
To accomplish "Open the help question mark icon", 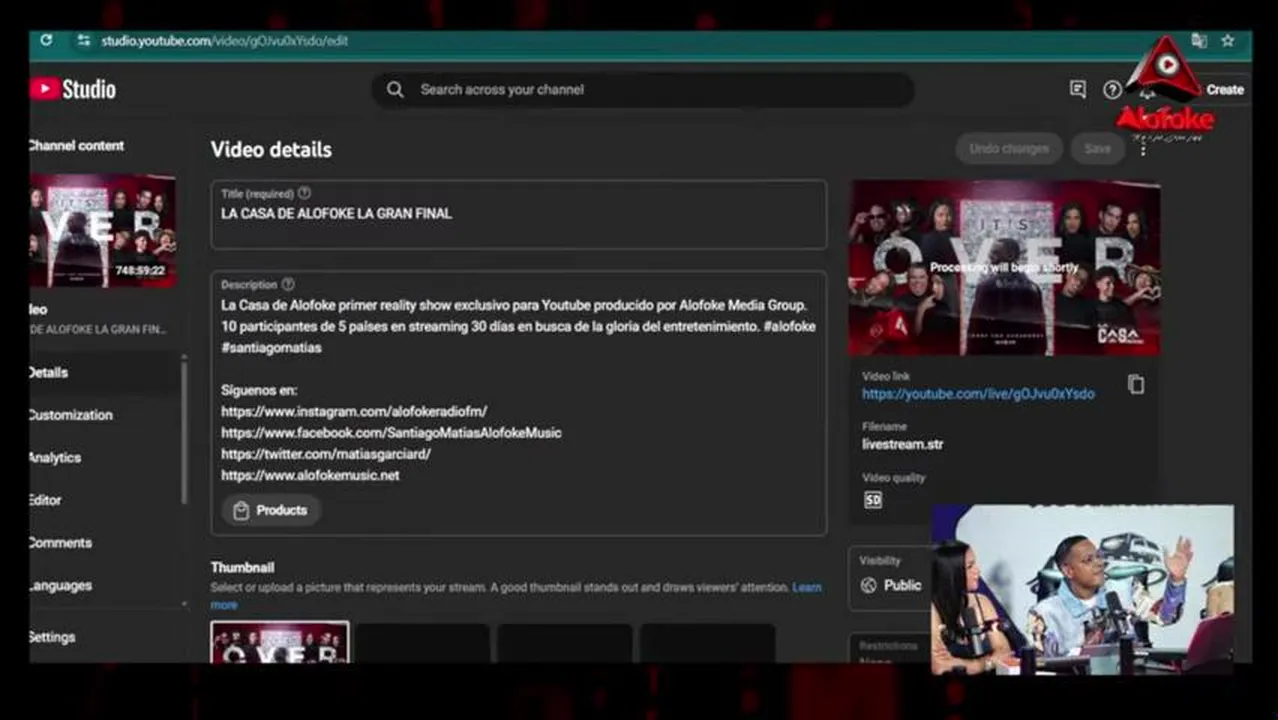I will tap(1112, 90).
